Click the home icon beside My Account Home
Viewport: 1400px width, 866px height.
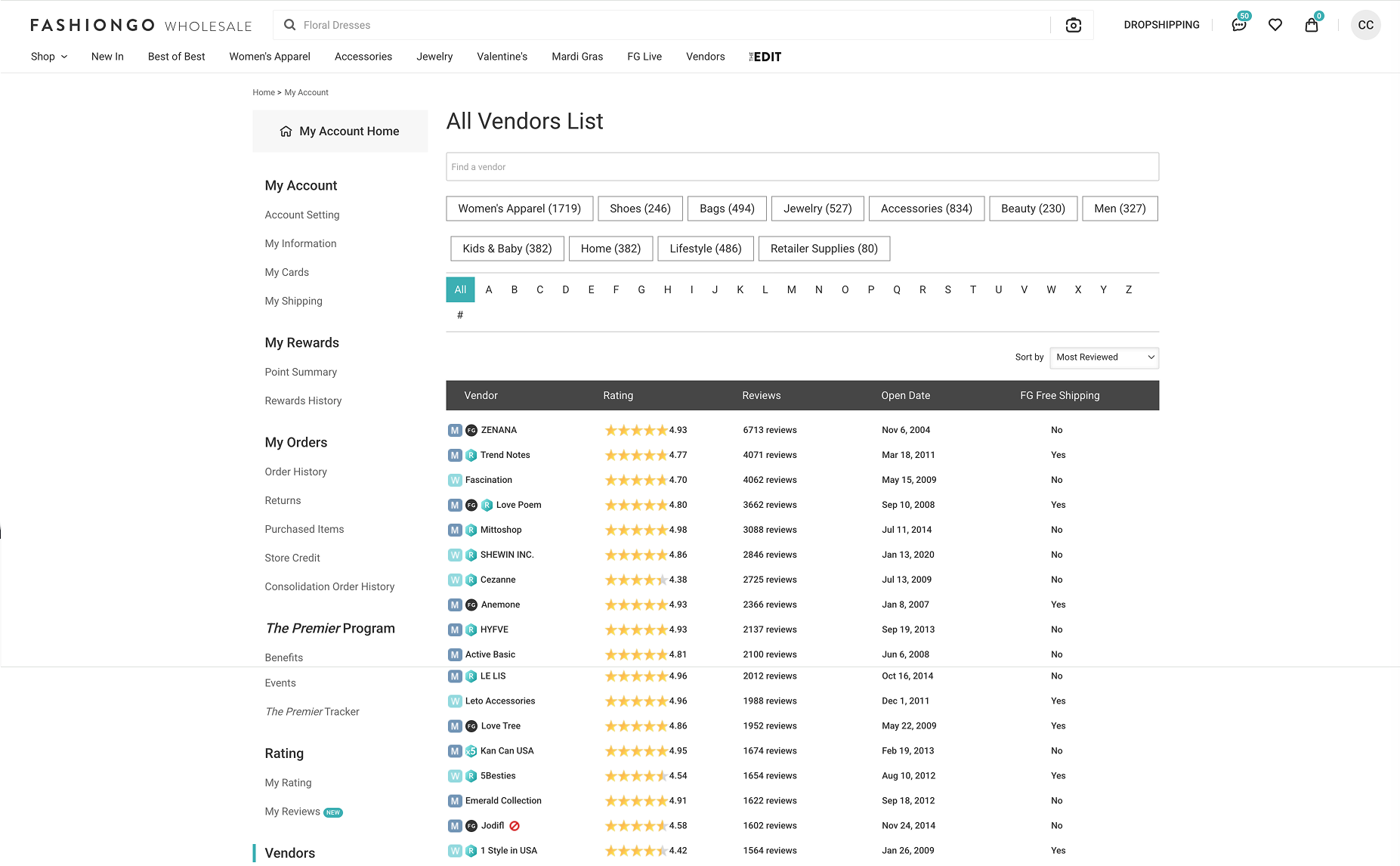tap(286, 131)
